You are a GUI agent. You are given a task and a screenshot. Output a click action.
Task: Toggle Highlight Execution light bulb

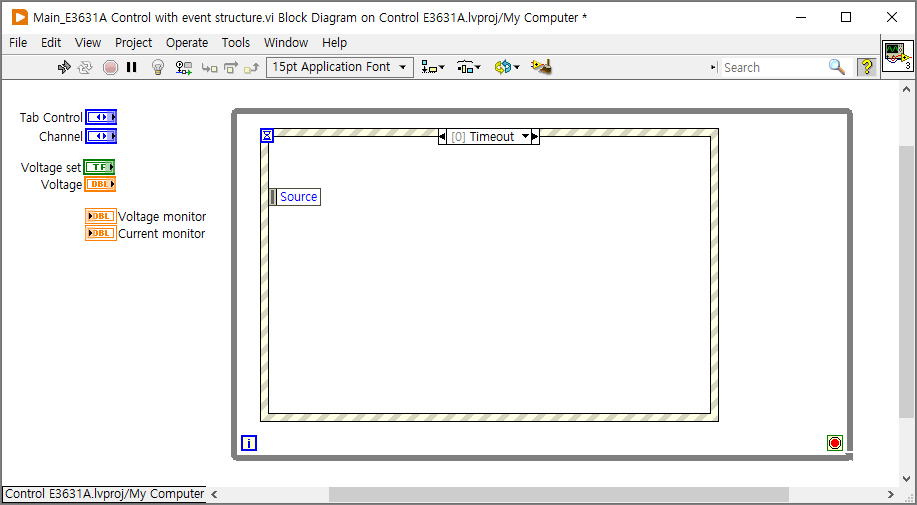tap(157, 67)
